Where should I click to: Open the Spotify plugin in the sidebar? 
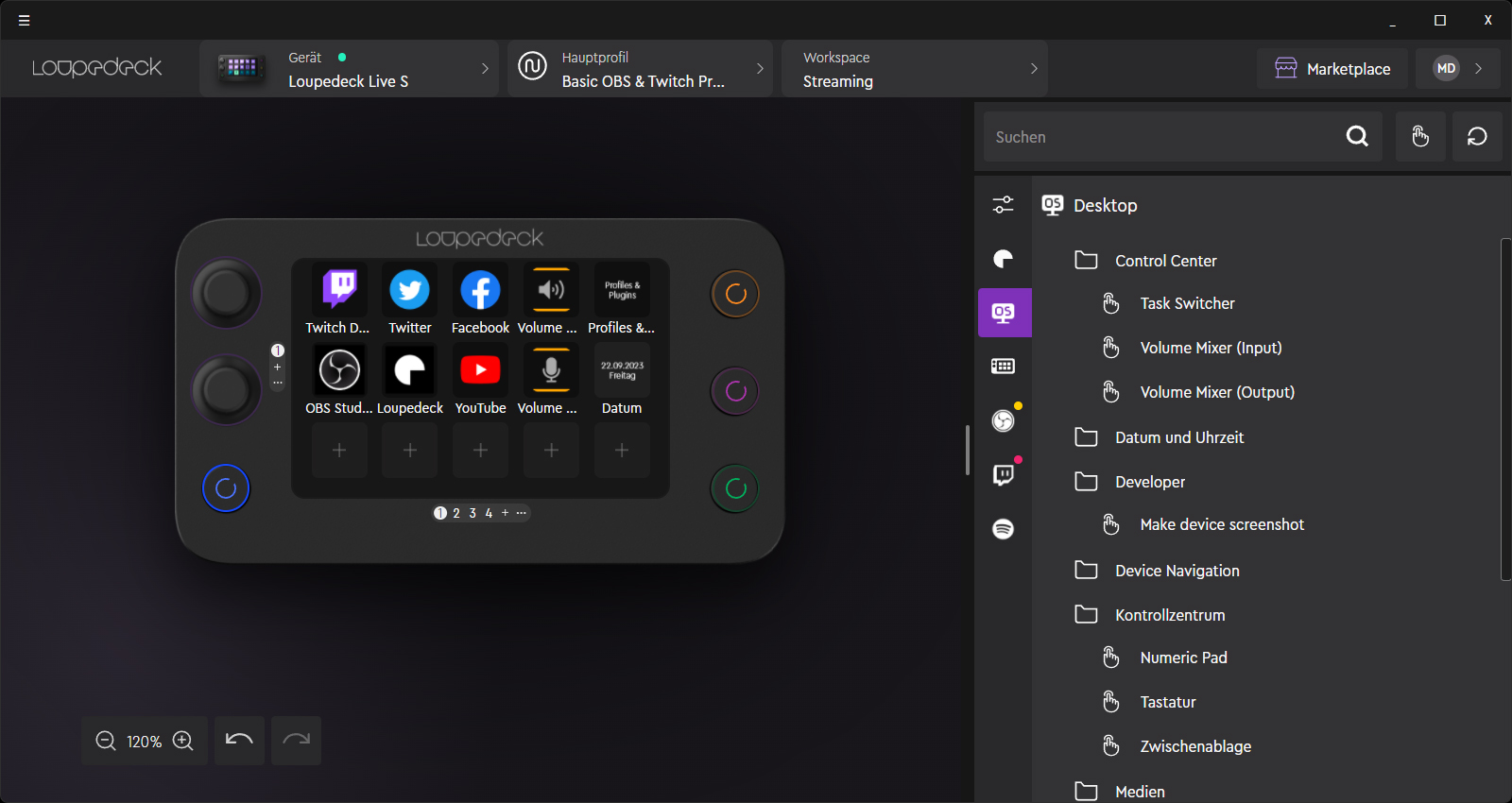point(1004,529)
